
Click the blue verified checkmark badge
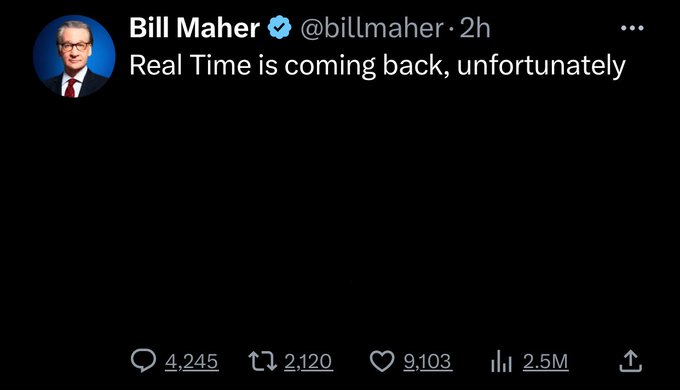tap(280, 28)
